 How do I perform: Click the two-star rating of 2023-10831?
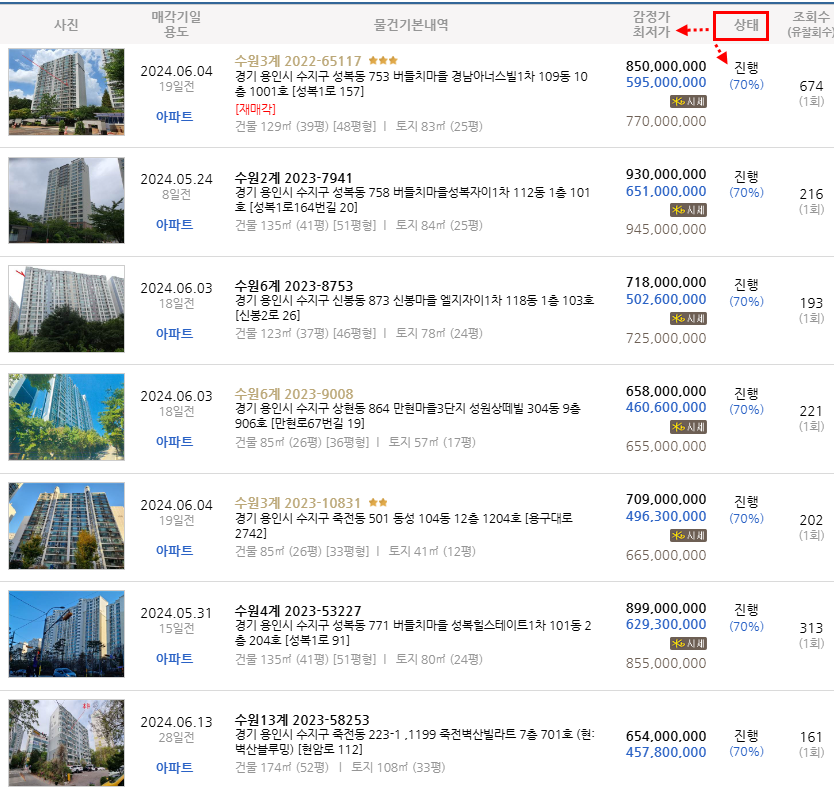(x=378, y=502)
